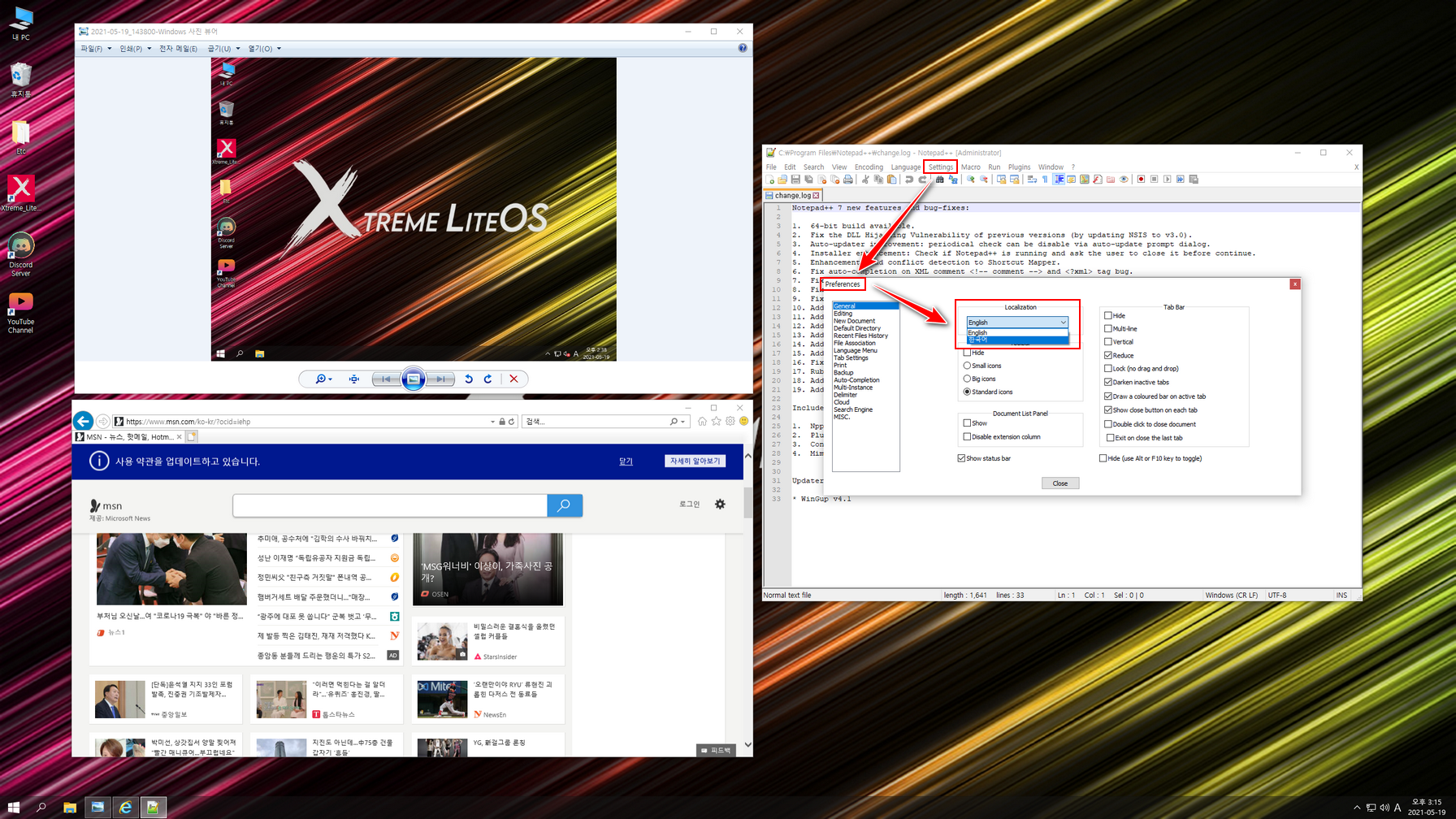This screenshot has height=819, width=1456.
Task: Click the Show All Characters pilcrow icon
Action: click(x=1045, y=180)
